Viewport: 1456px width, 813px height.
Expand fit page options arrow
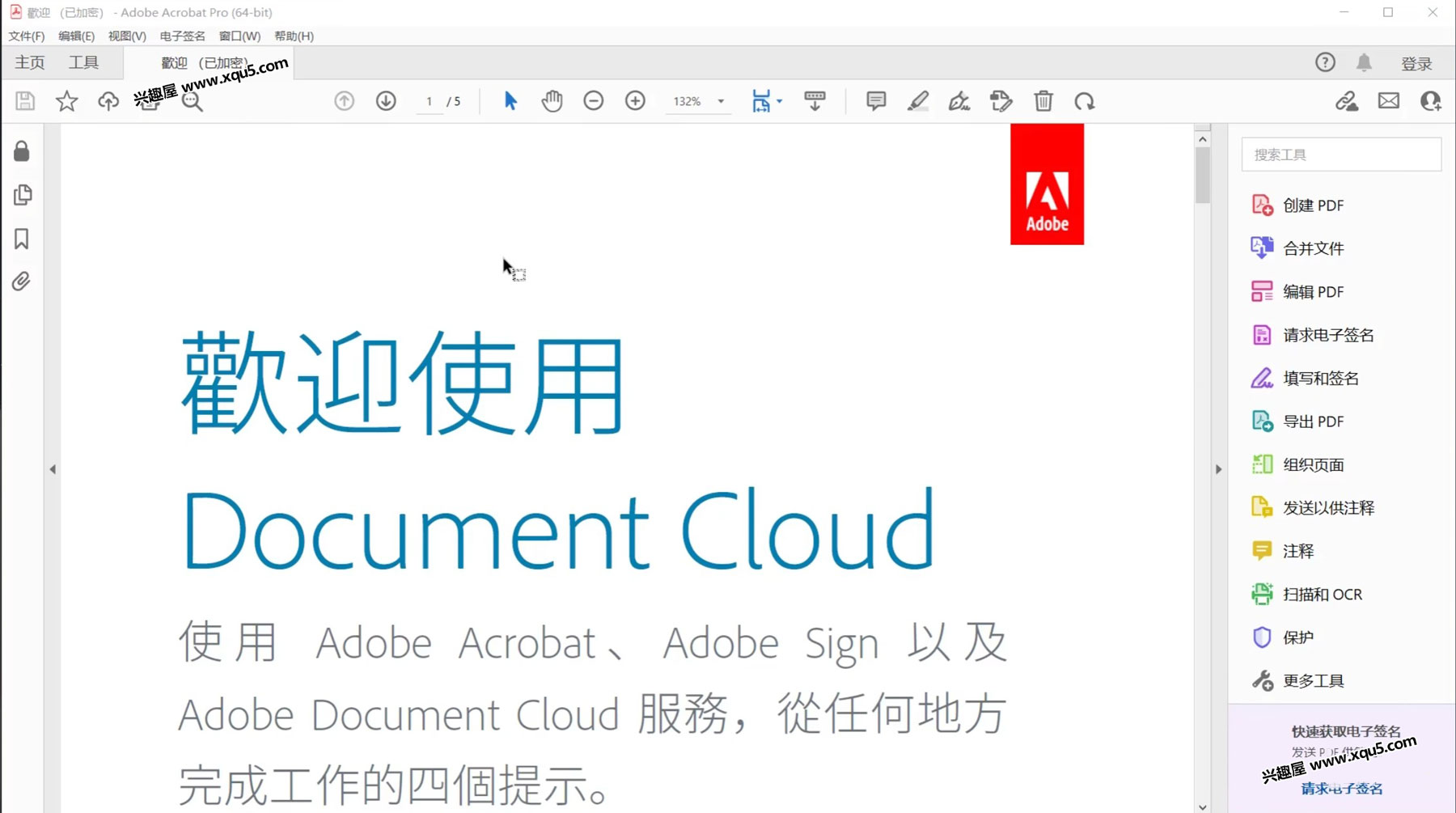[x=779, y=102]
